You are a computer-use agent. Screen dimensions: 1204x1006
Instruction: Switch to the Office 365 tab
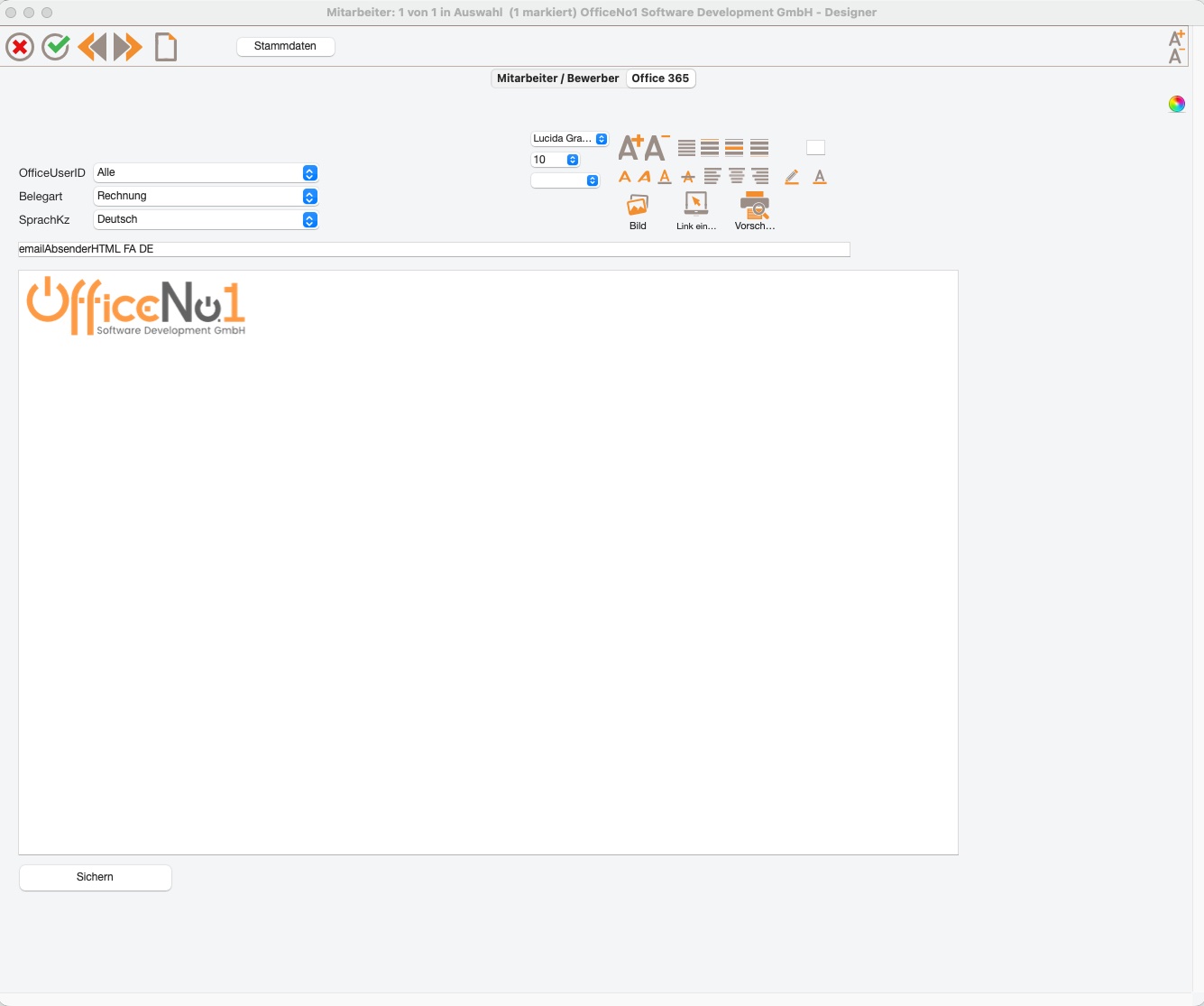point(660,78)
